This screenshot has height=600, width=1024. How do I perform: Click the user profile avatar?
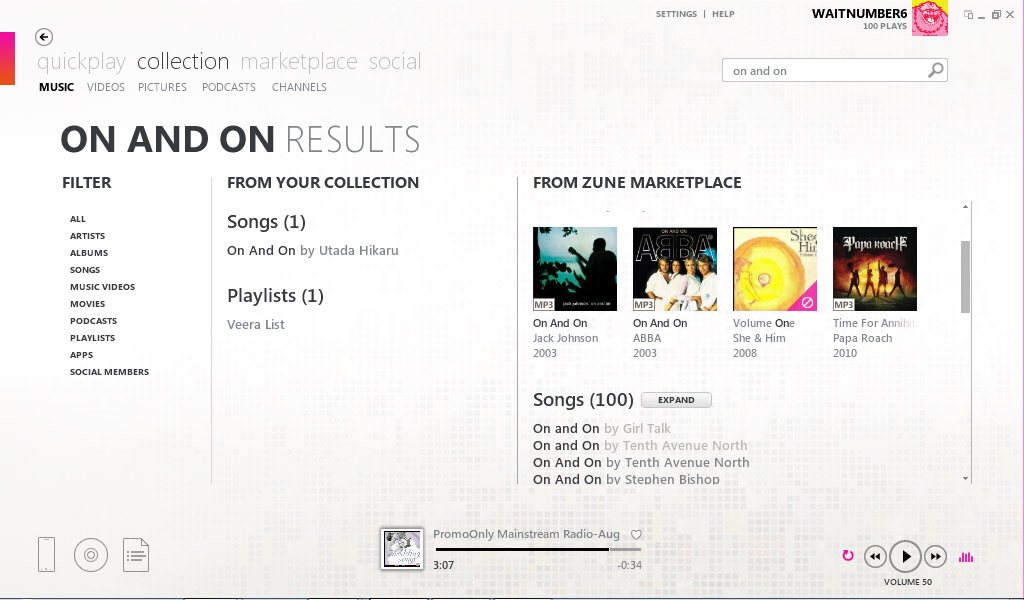tap(929, 18)
